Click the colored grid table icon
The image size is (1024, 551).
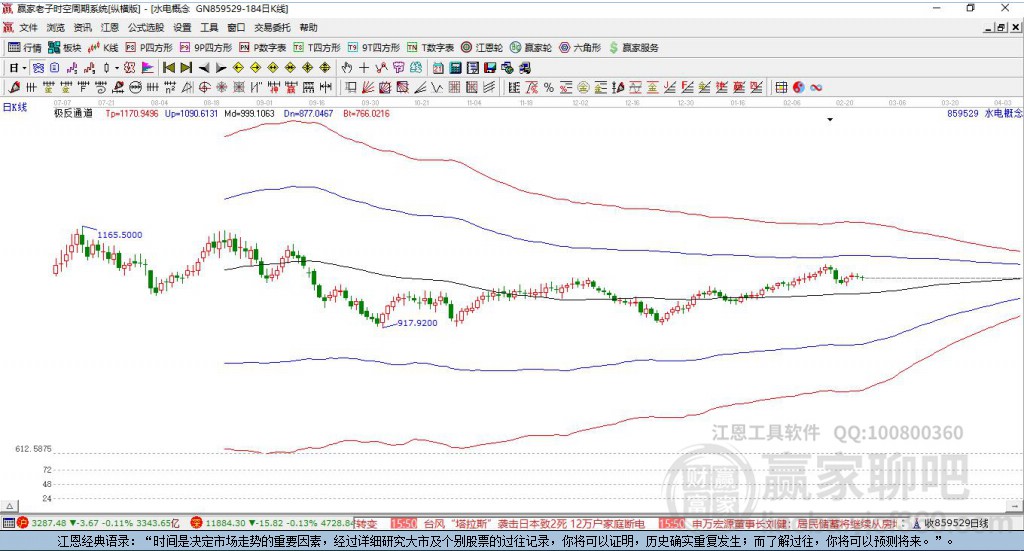(781, 87)
